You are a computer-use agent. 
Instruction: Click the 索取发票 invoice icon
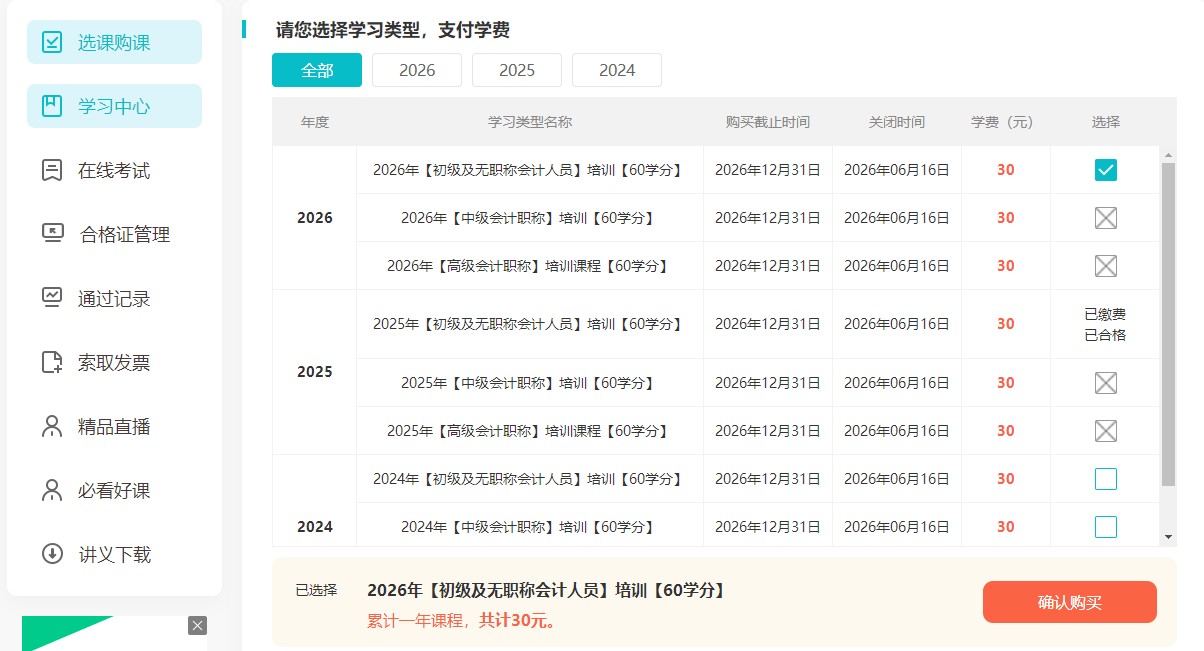click(x=52, y=362)
